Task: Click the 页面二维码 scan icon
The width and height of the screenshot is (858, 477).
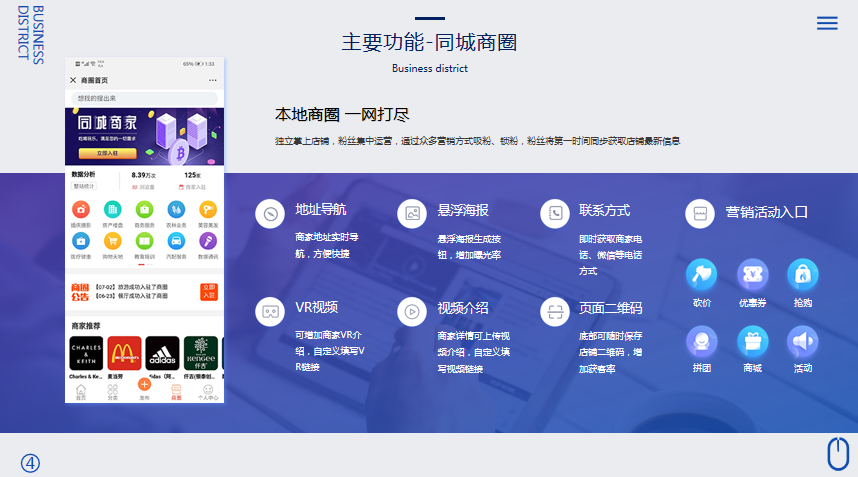Action: click(x=555, y=312)
